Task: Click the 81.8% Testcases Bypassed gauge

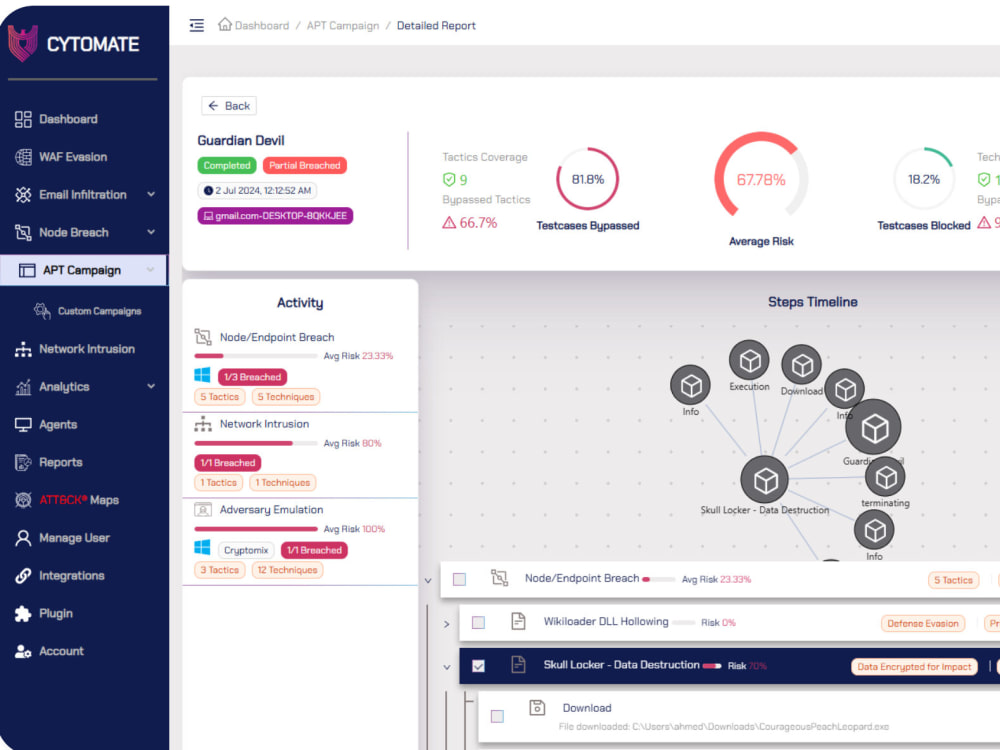Action: [x=587, y=179]
